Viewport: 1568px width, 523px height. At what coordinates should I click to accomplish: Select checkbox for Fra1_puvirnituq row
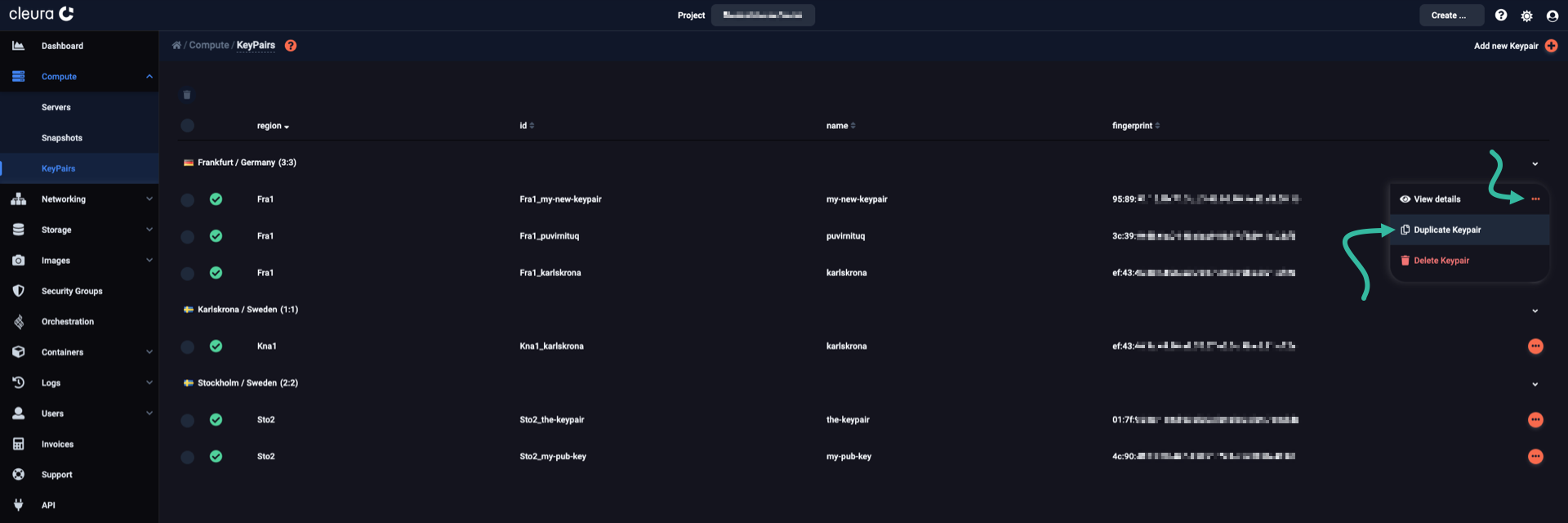187,236
